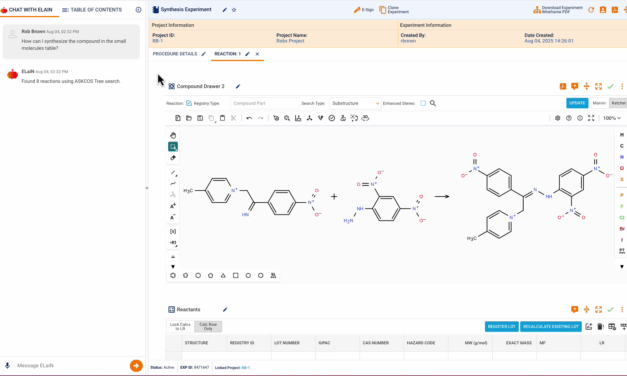Edit the Synthesis Experiment title pencil
The width and height of the screenshot is (627, 376).
point(225,10)
